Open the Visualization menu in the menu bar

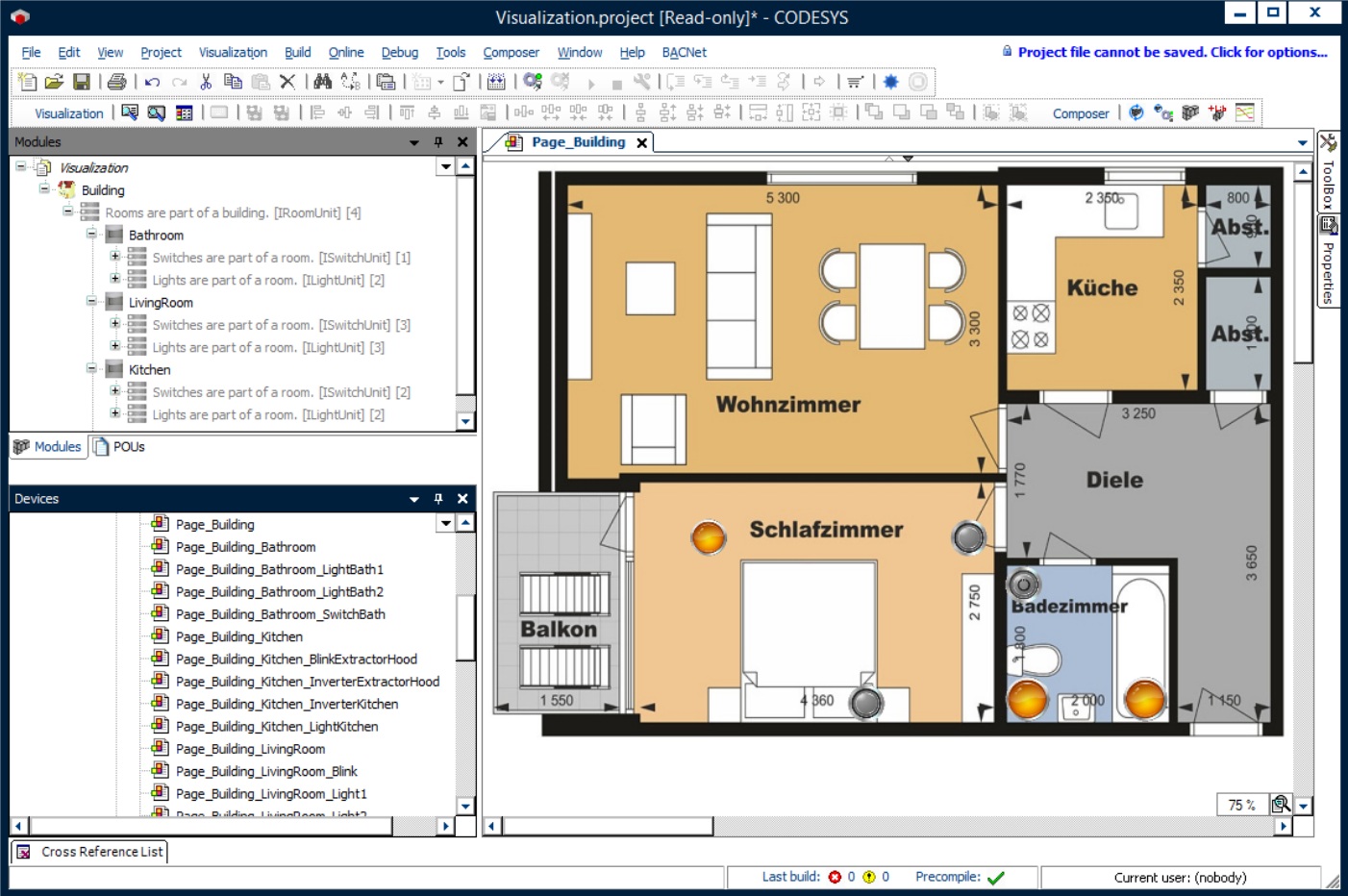(x=233, y=53)
